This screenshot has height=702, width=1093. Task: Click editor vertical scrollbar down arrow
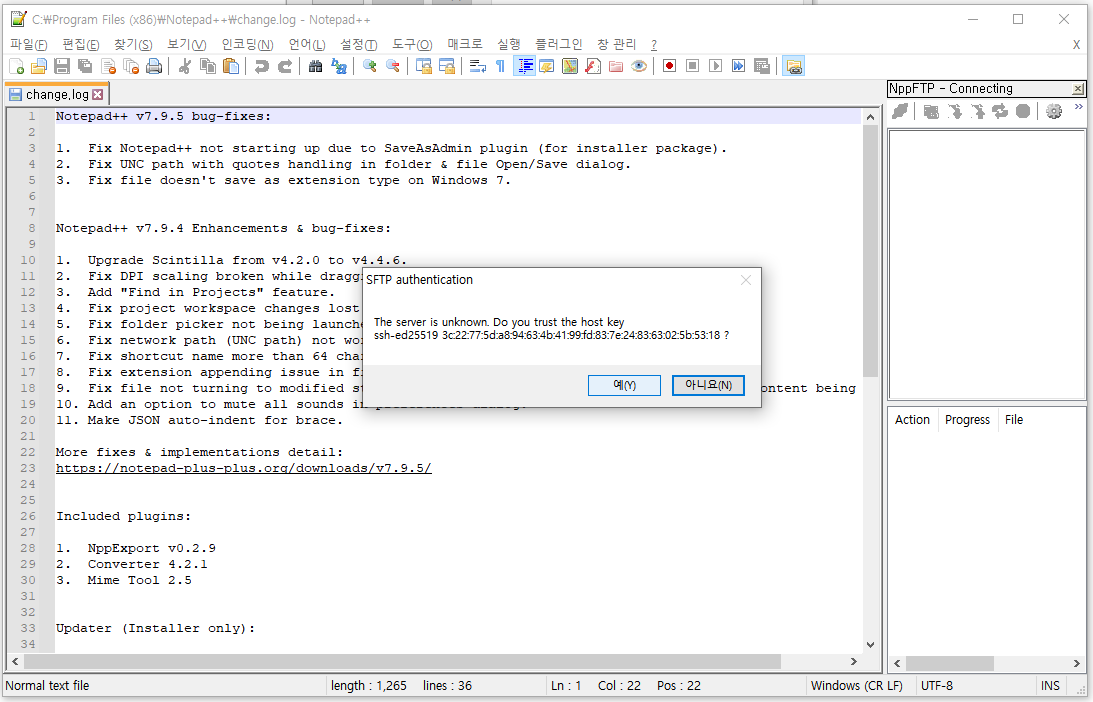[x=870, y=645]
